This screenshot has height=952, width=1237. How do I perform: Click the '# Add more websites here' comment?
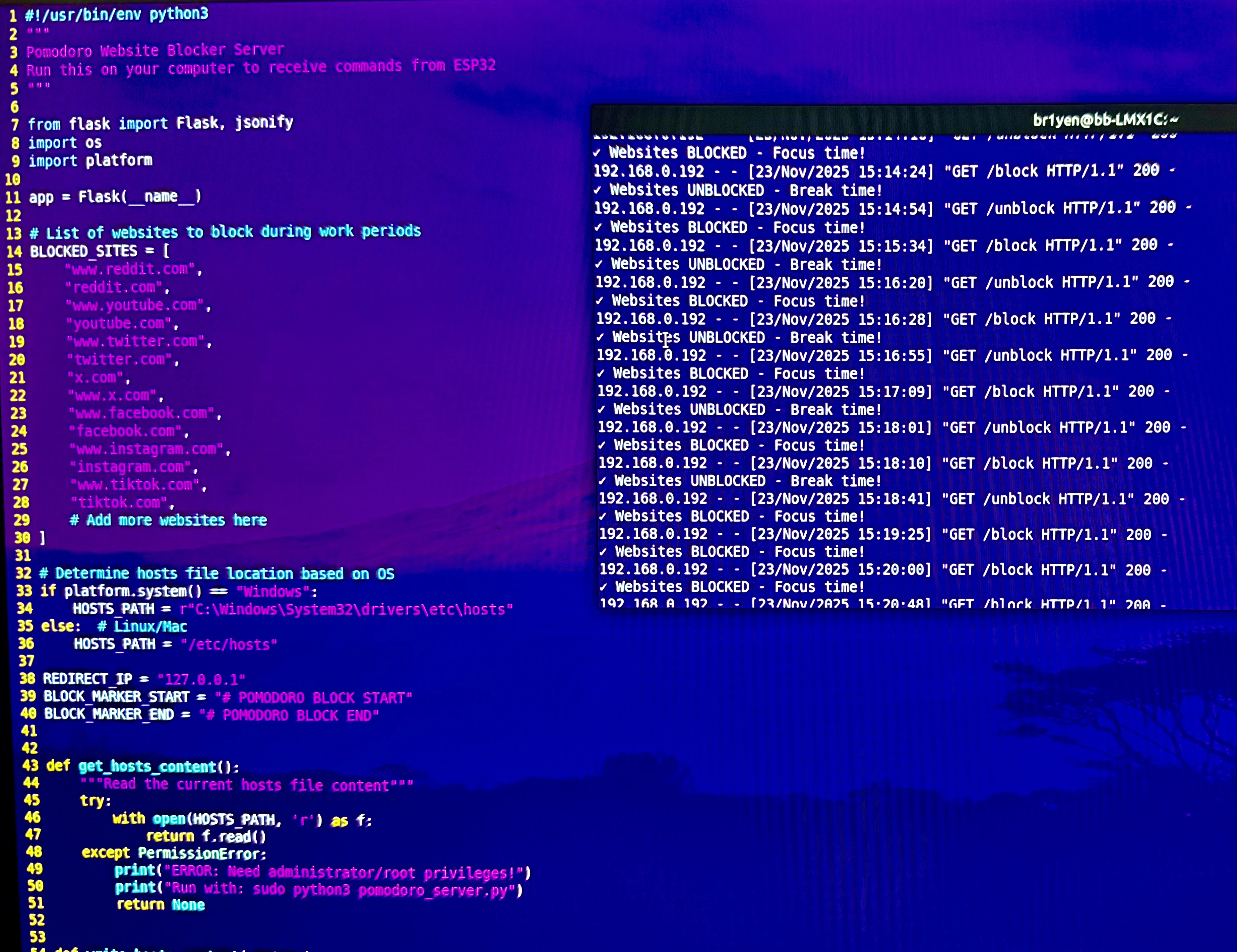(x=168, y=520)
